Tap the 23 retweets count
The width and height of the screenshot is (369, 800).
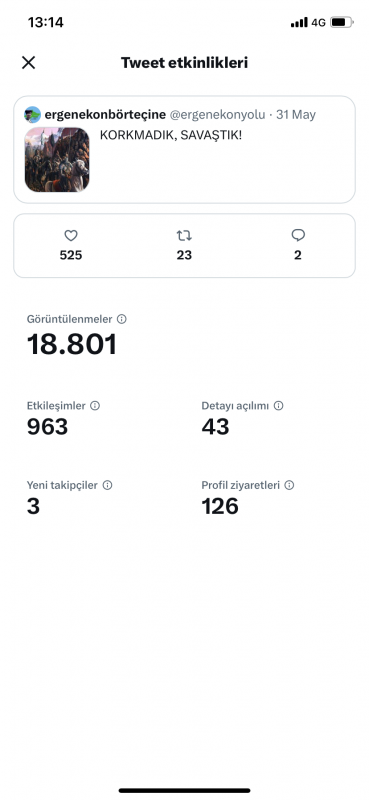tap(184, 255)
